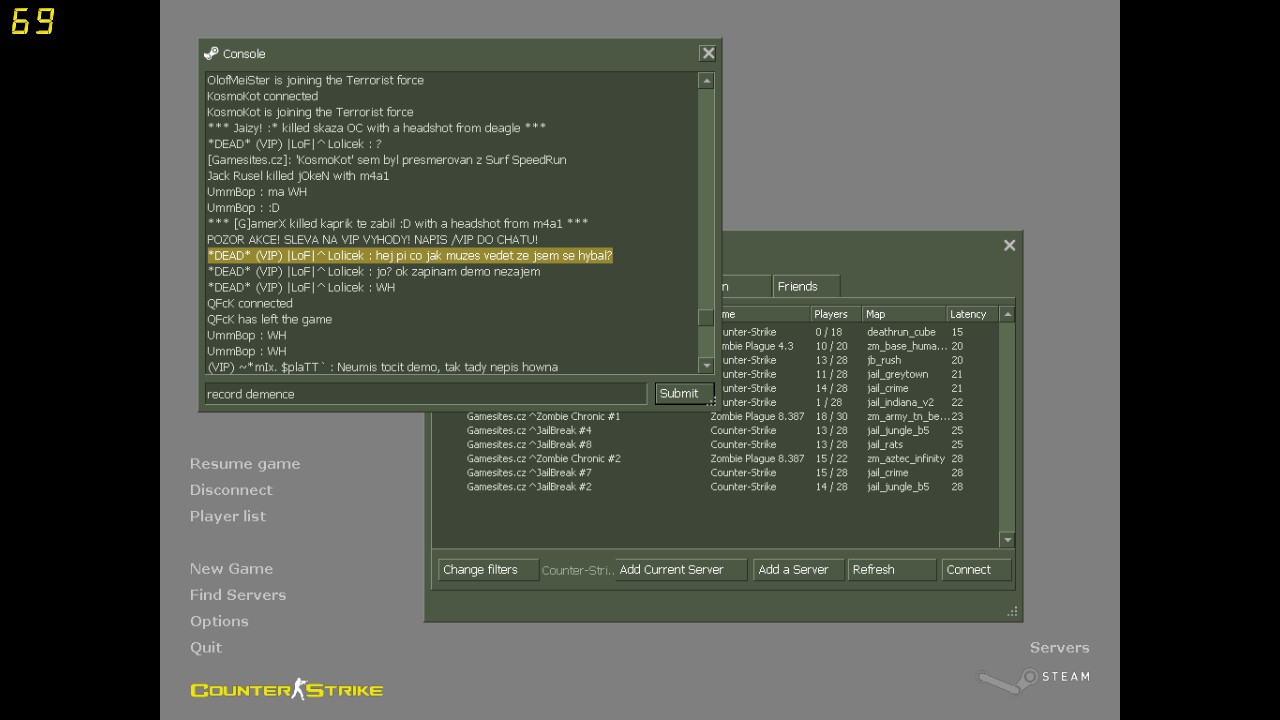Click the Steam icon in Console title

(x=211, y=53)
